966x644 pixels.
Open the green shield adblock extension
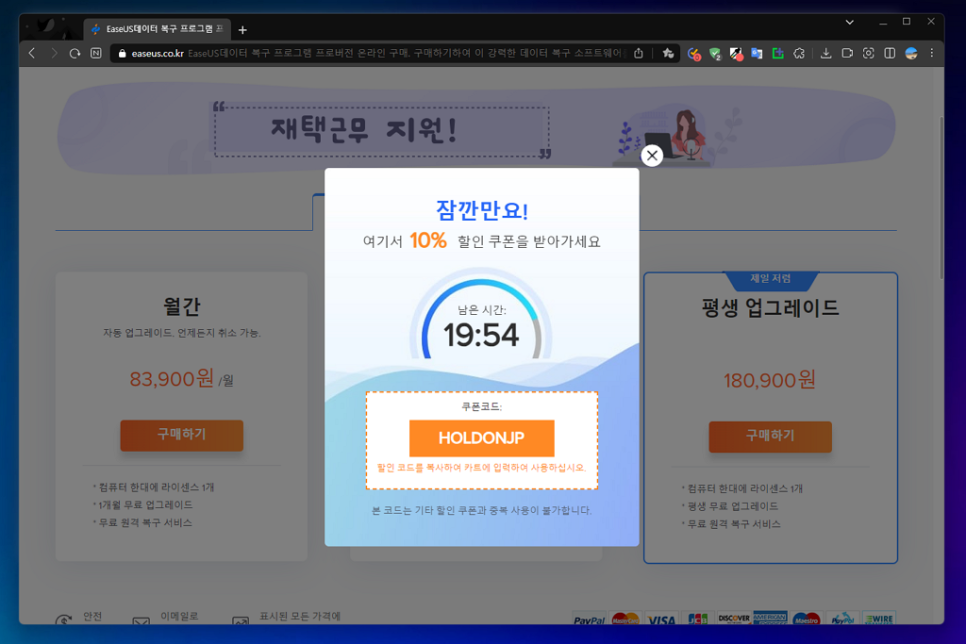point(715,54)
